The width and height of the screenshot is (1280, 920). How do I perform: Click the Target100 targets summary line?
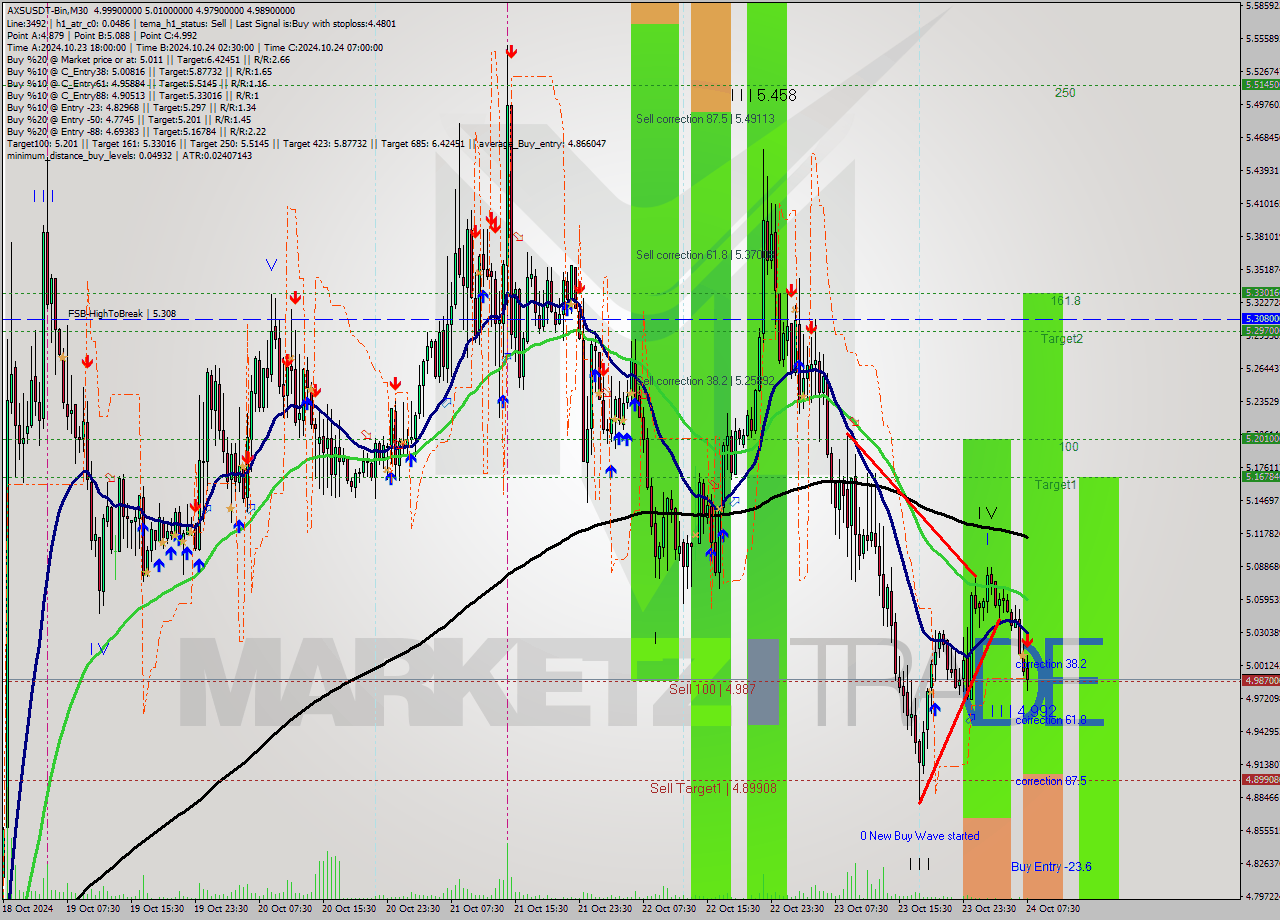[305, 143]
